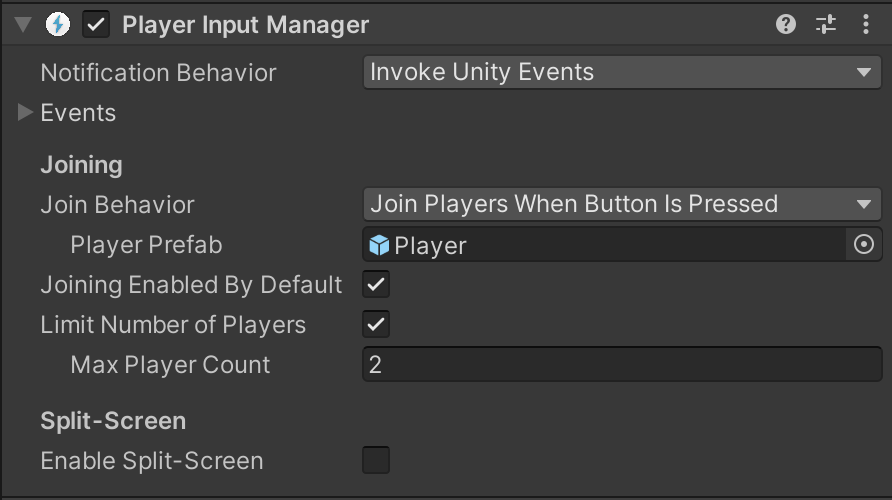Open object picker for Player Prefab
The image size is (892, 500).
[864, 245]
